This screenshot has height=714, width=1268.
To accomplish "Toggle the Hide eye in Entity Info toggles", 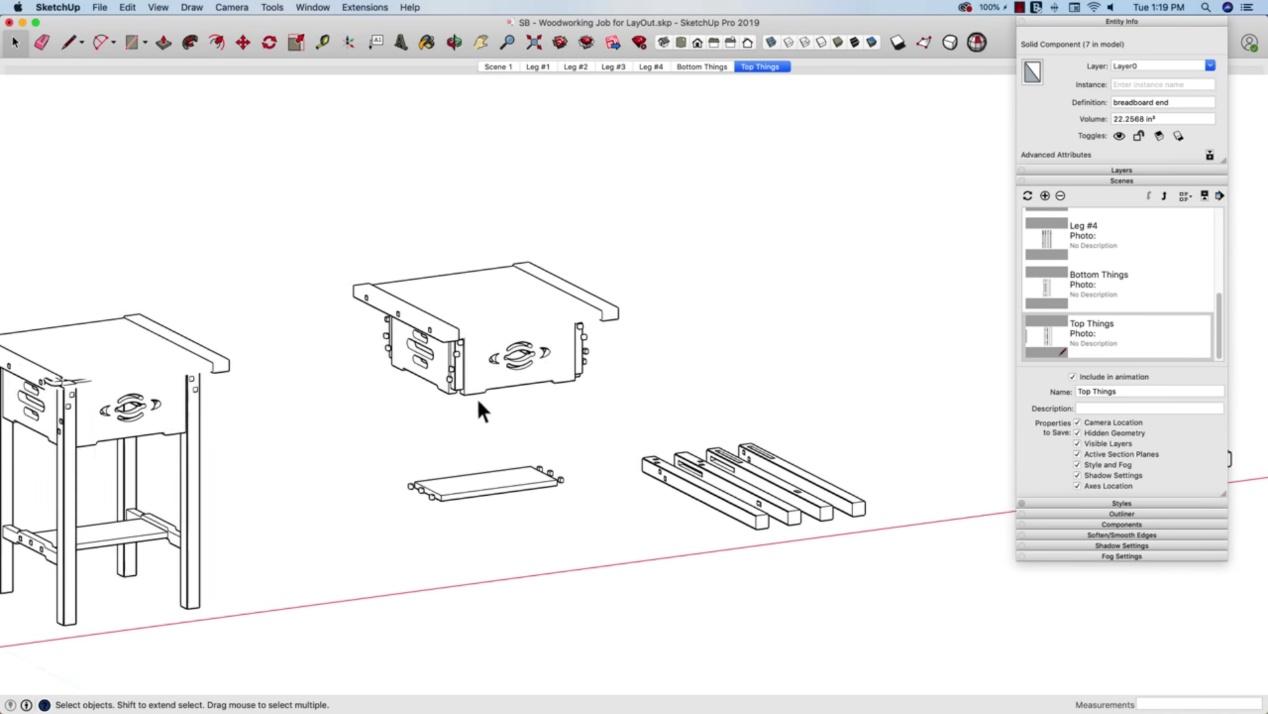I will [x=1119, y=136].
